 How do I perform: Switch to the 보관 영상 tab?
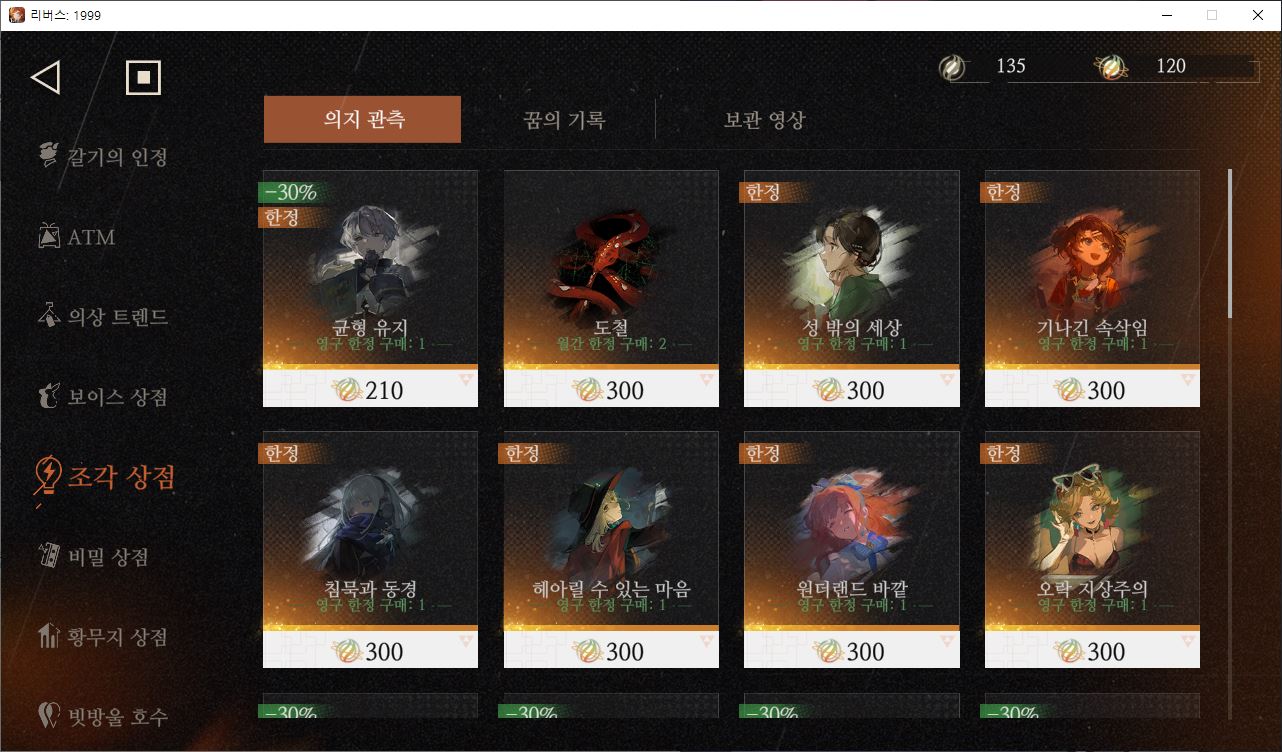(x=764, y=120)
